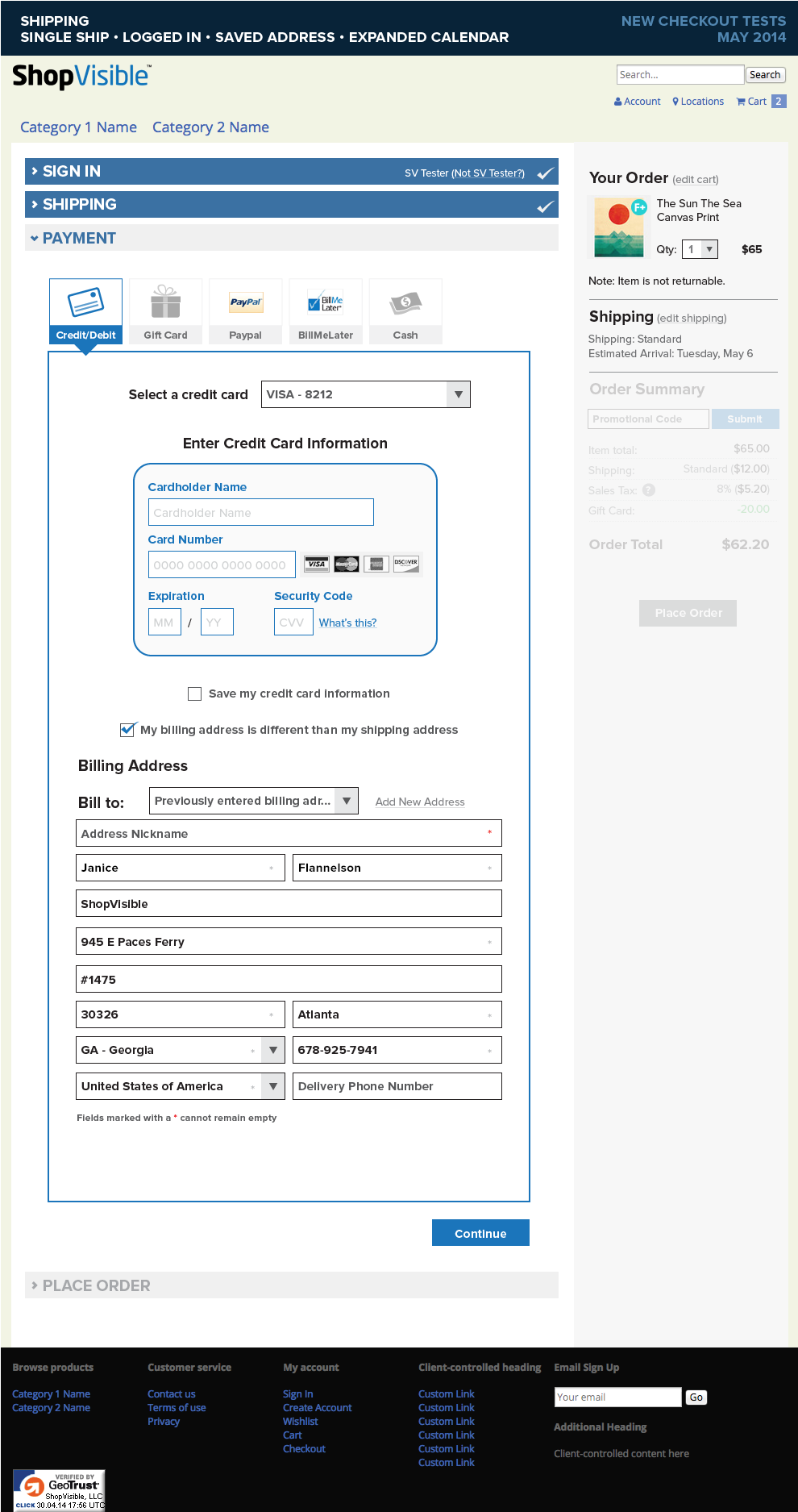Click the Promotional Code field

click(x=648, y=419)
